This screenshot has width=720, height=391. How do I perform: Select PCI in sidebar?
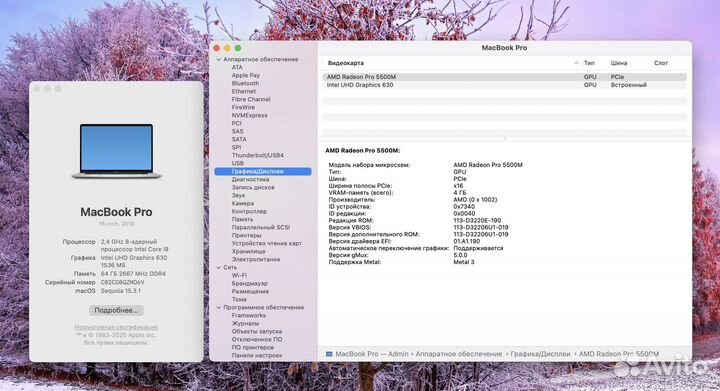point(236,123)
